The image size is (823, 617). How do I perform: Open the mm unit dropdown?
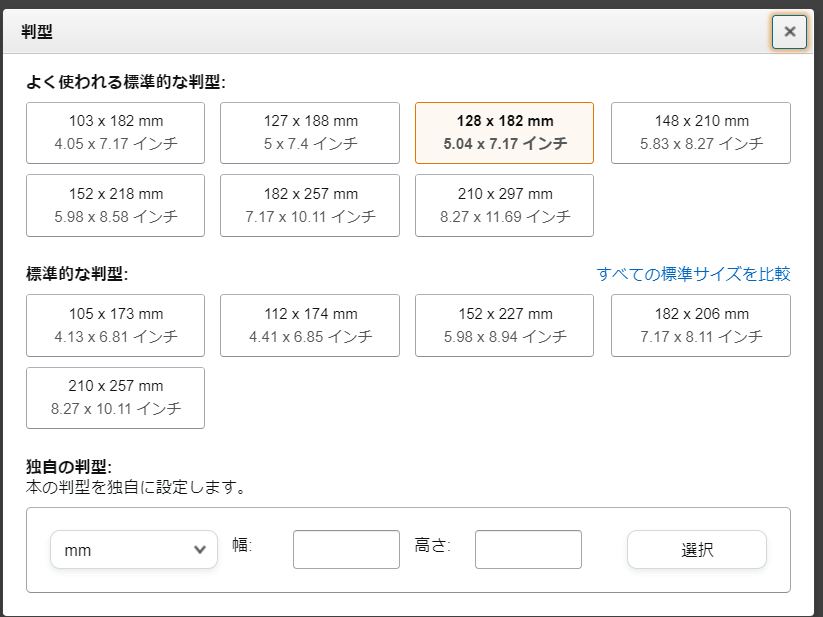(134, 549)
